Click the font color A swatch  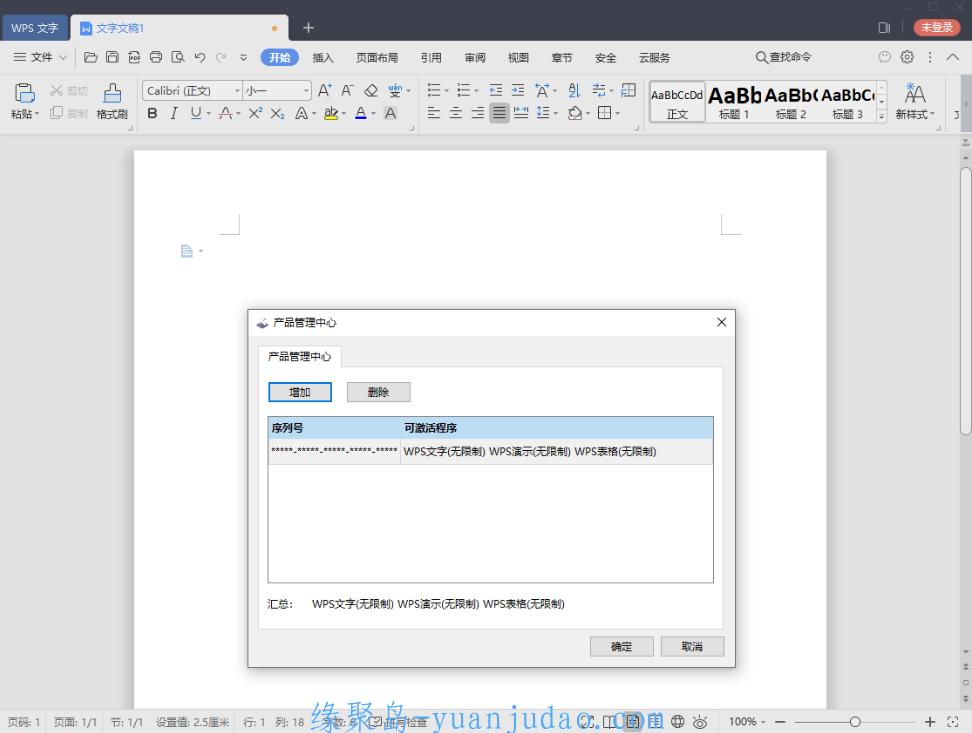[x=361, y=113]
